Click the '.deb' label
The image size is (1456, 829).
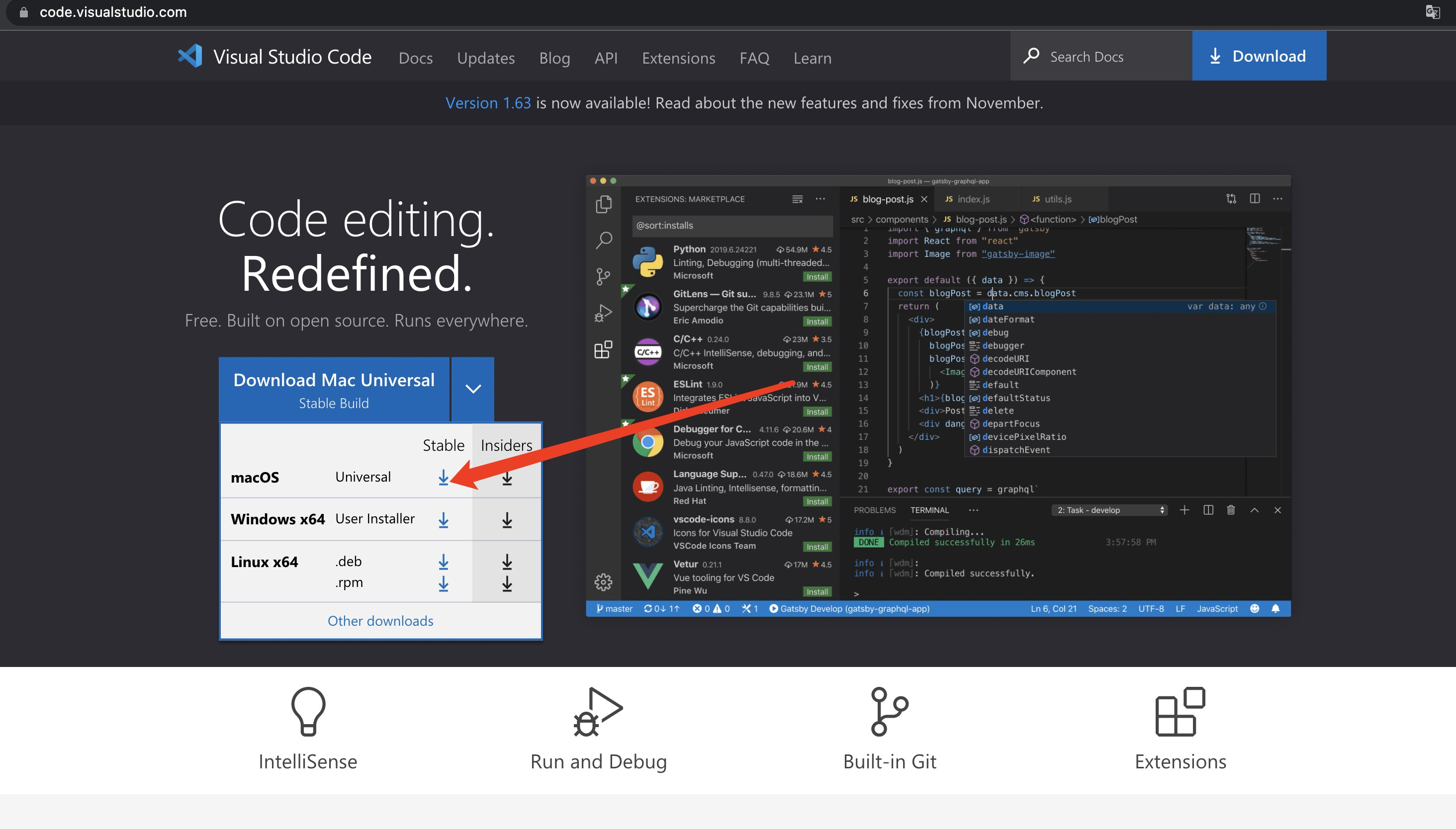349,562
